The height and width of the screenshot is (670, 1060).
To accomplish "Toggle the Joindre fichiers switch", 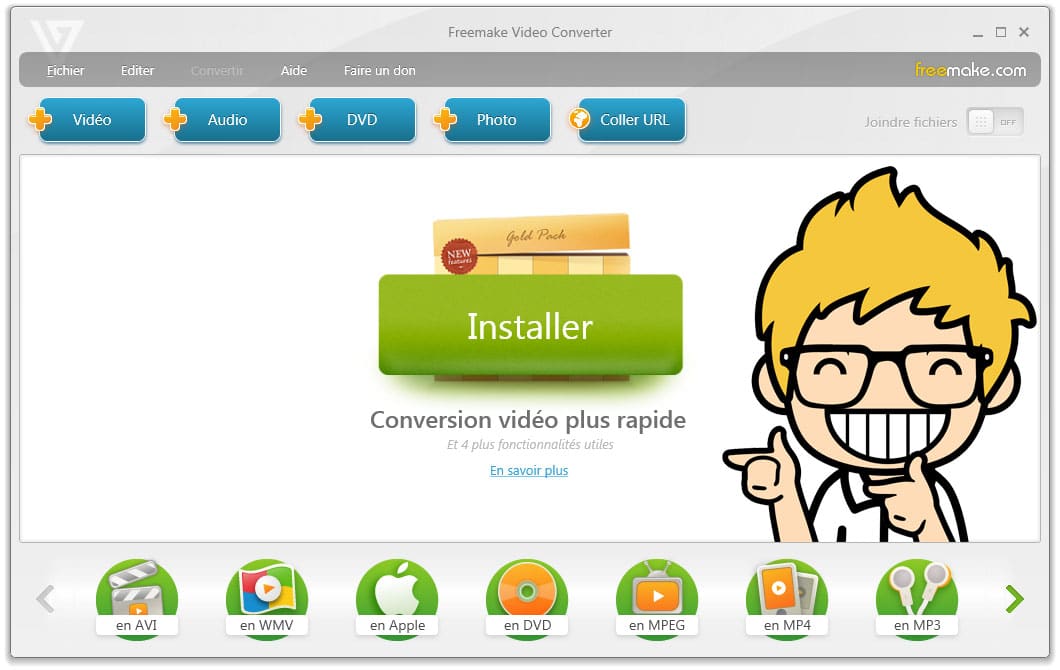I will (x=994, y=122).
